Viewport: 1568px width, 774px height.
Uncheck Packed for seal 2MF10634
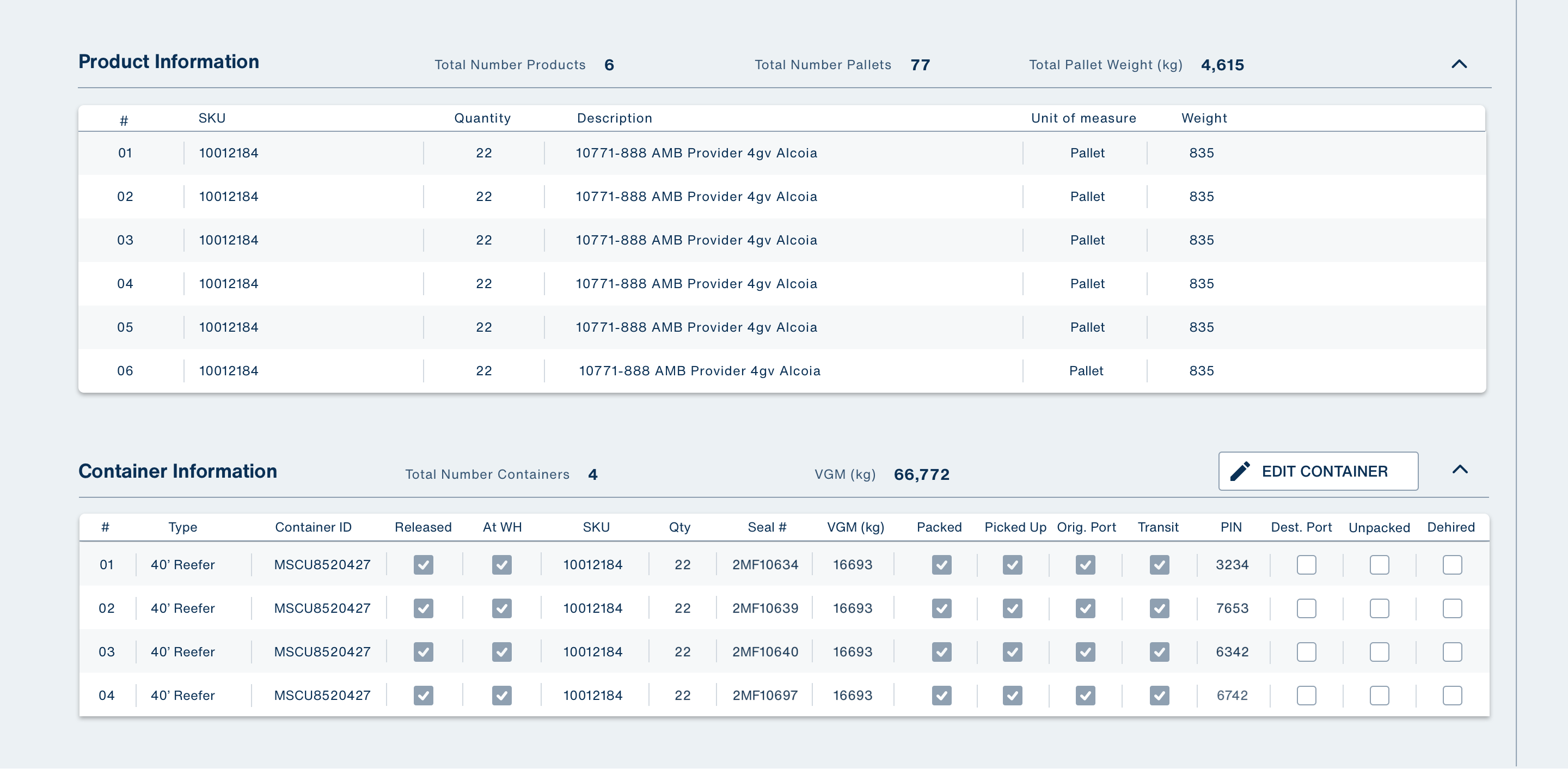pos(941,564)
